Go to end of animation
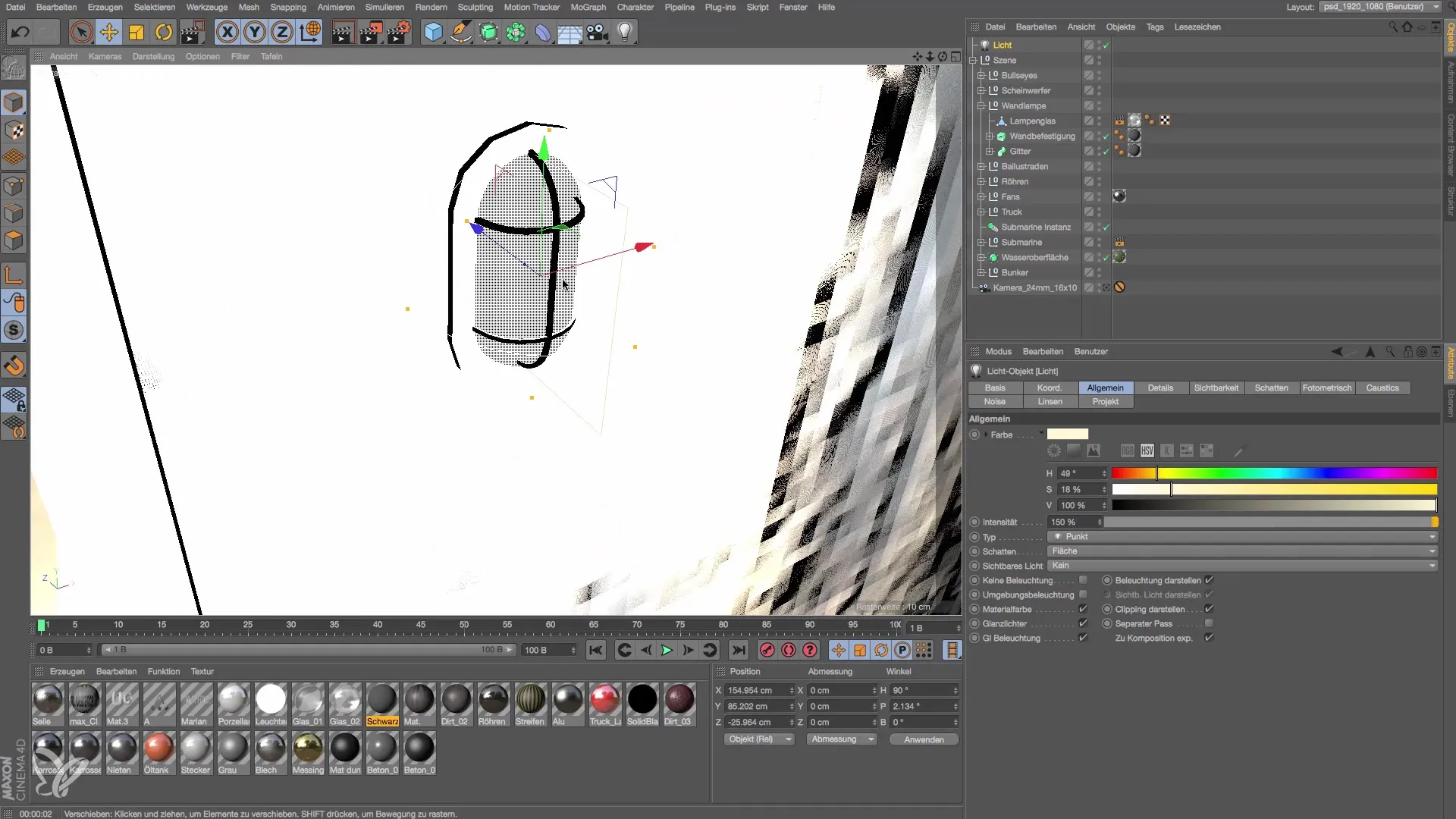 pyautogui.click(x=739, y=650)
